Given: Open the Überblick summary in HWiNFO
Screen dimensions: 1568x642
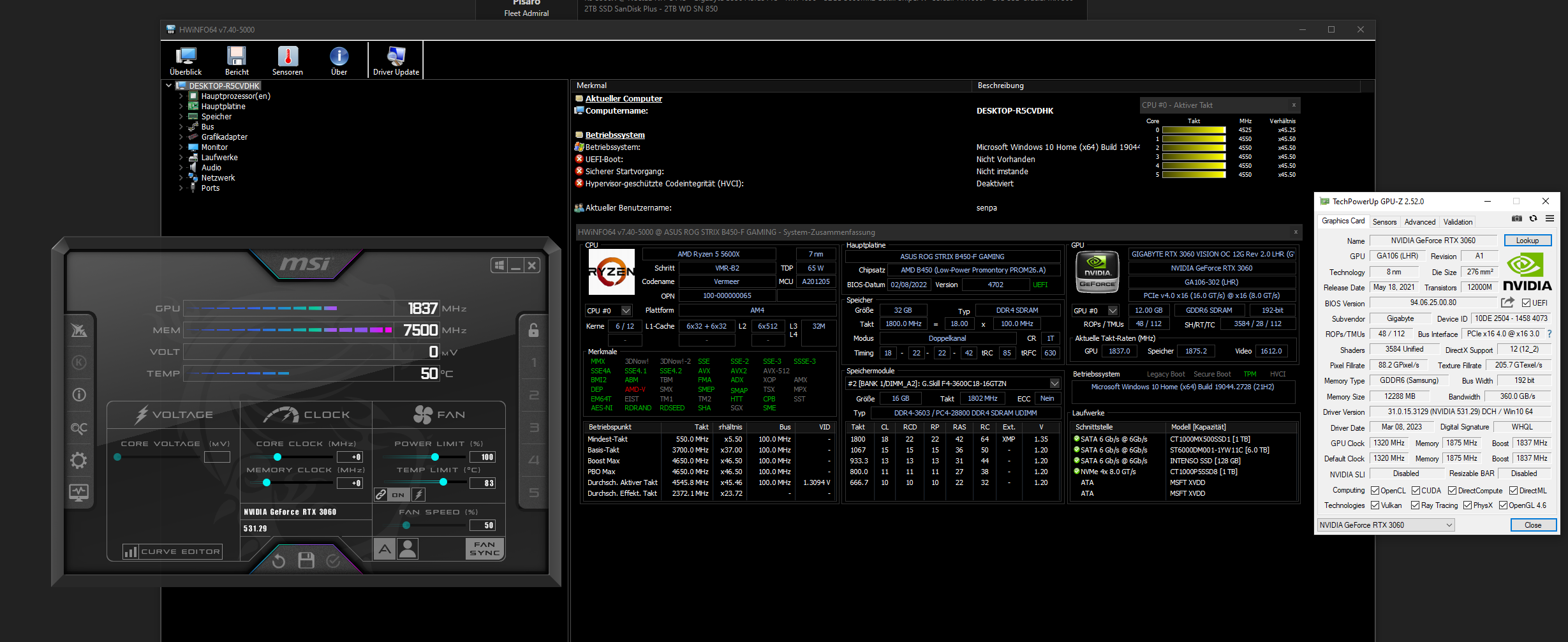Looking at the screenshot, I should pyautogui.click(x=186, y=61).
